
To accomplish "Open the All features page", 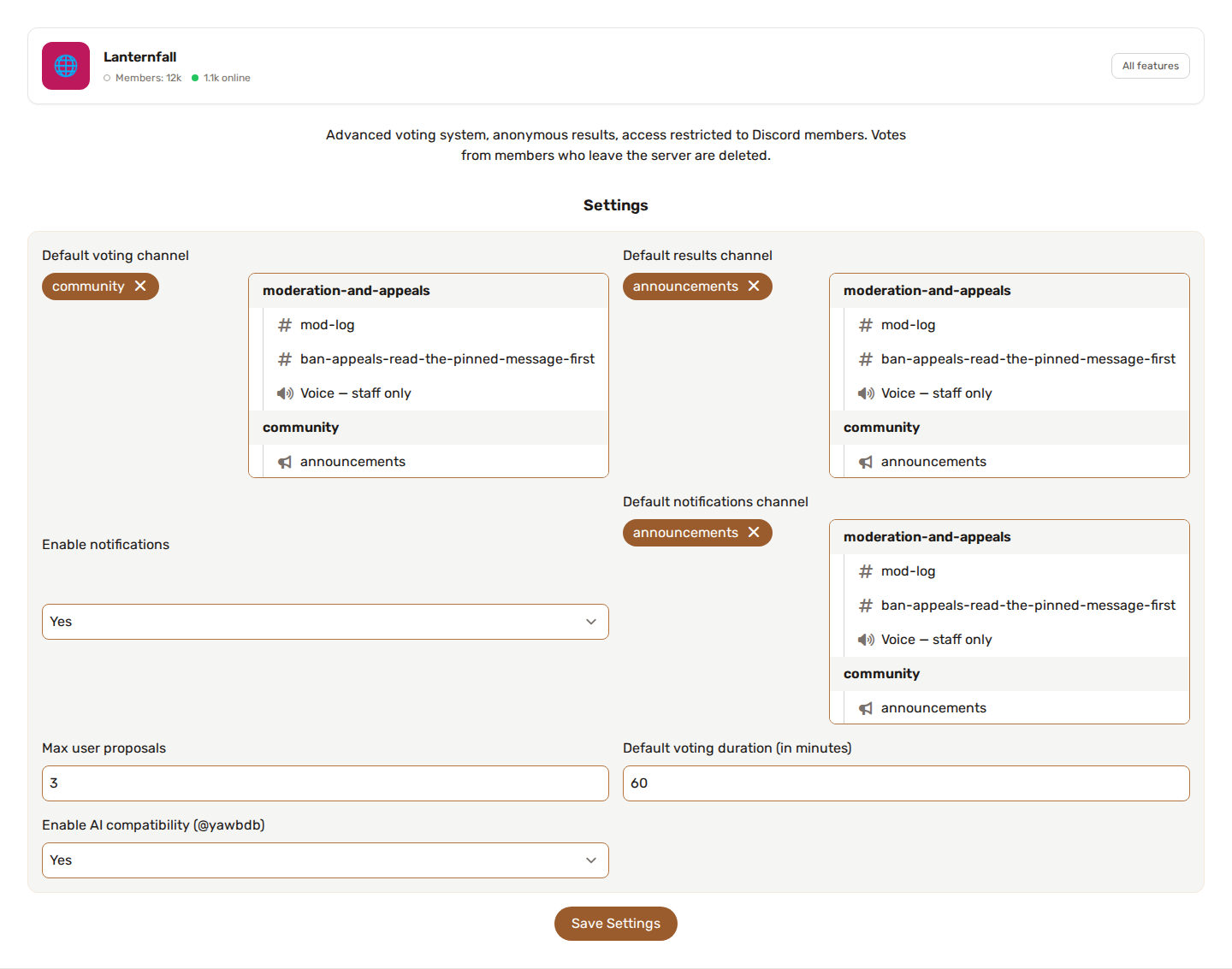I will [1151, 66].
